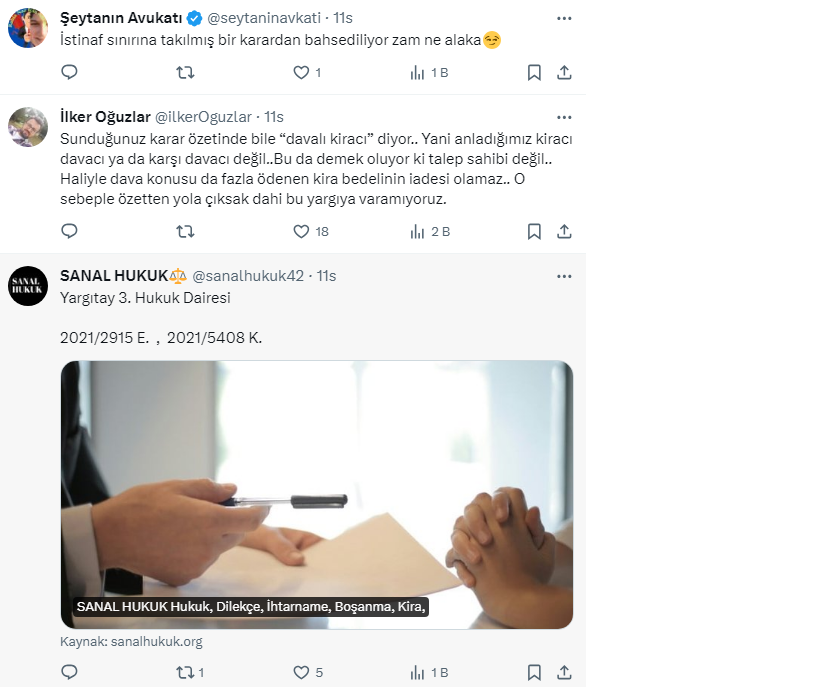Share the SANAL HUKUK tweet

(564, 672)
